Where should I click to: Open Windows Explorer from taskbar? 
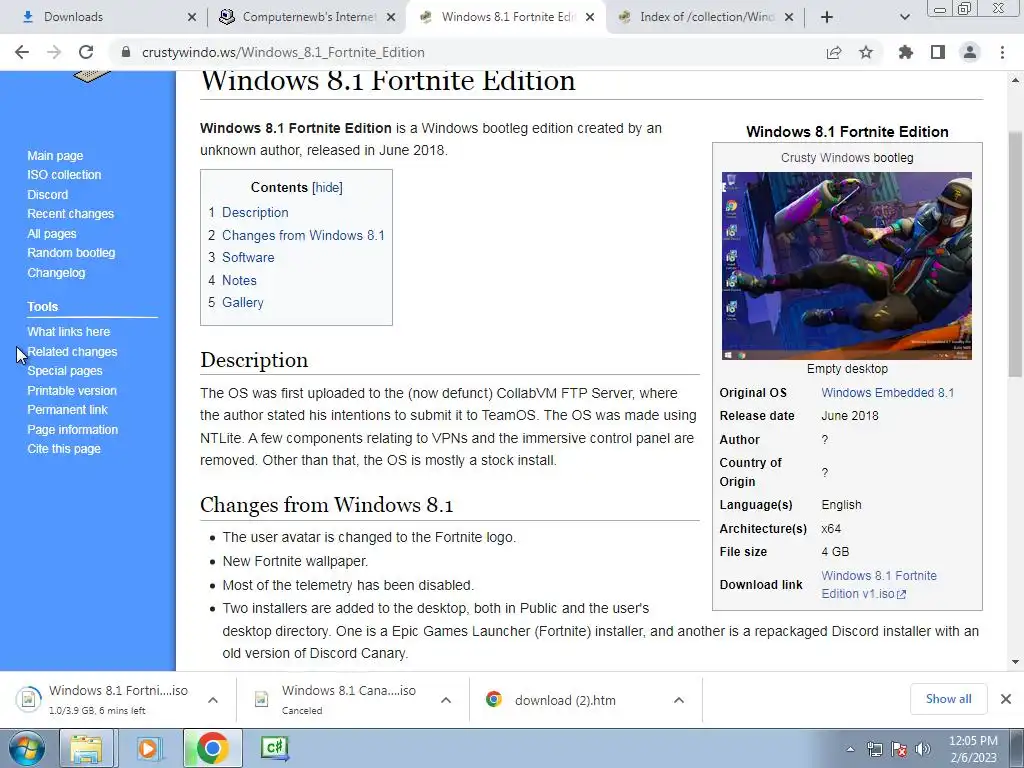click(87, 748)
